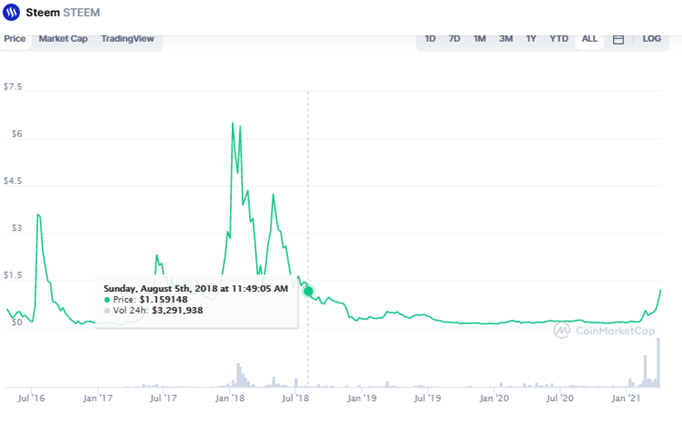Select the 1D time range
The image size is (682, 424).
[430, 39]
